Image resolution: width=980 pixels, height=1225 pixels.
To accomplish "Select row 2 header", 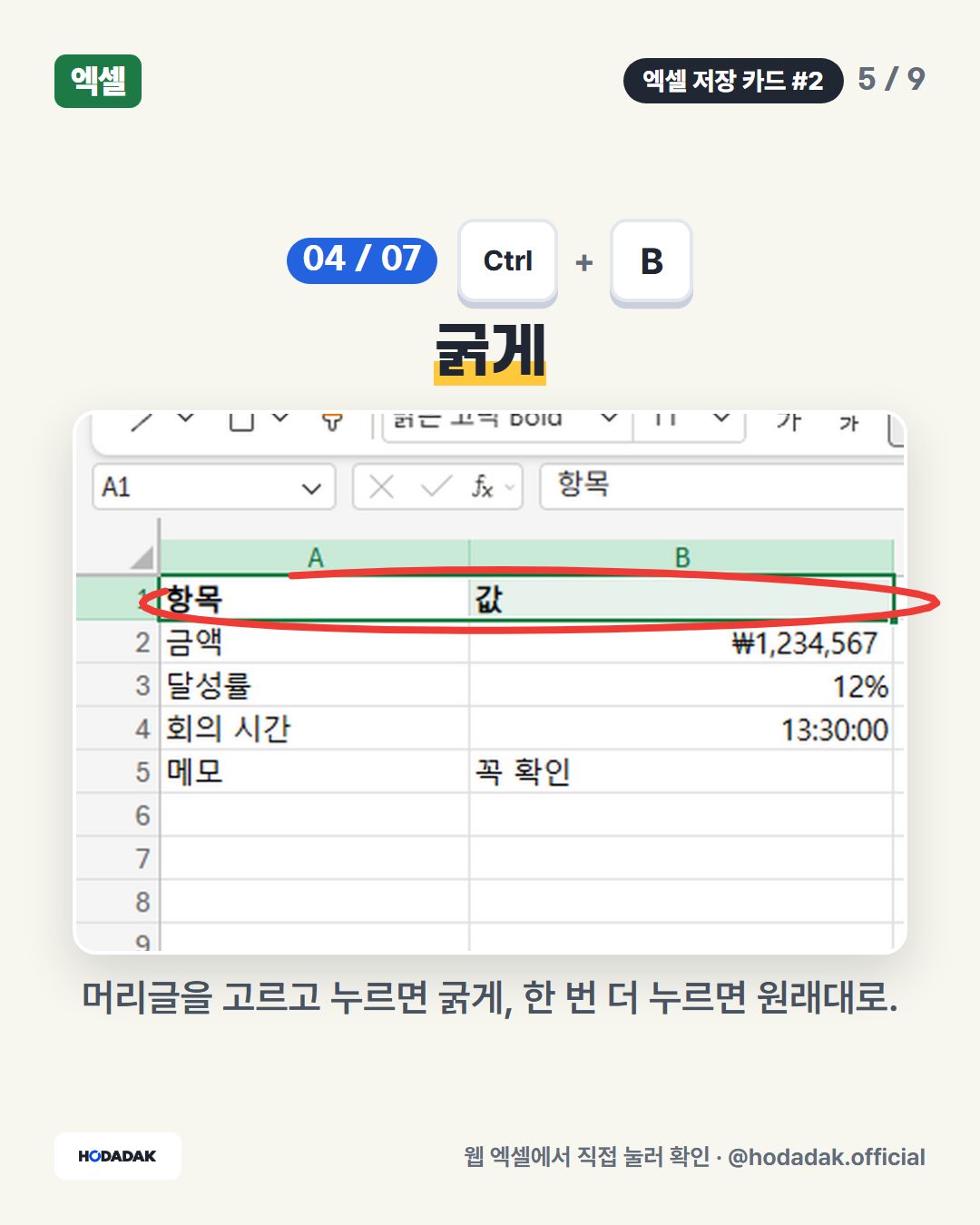I will (118, 642).
